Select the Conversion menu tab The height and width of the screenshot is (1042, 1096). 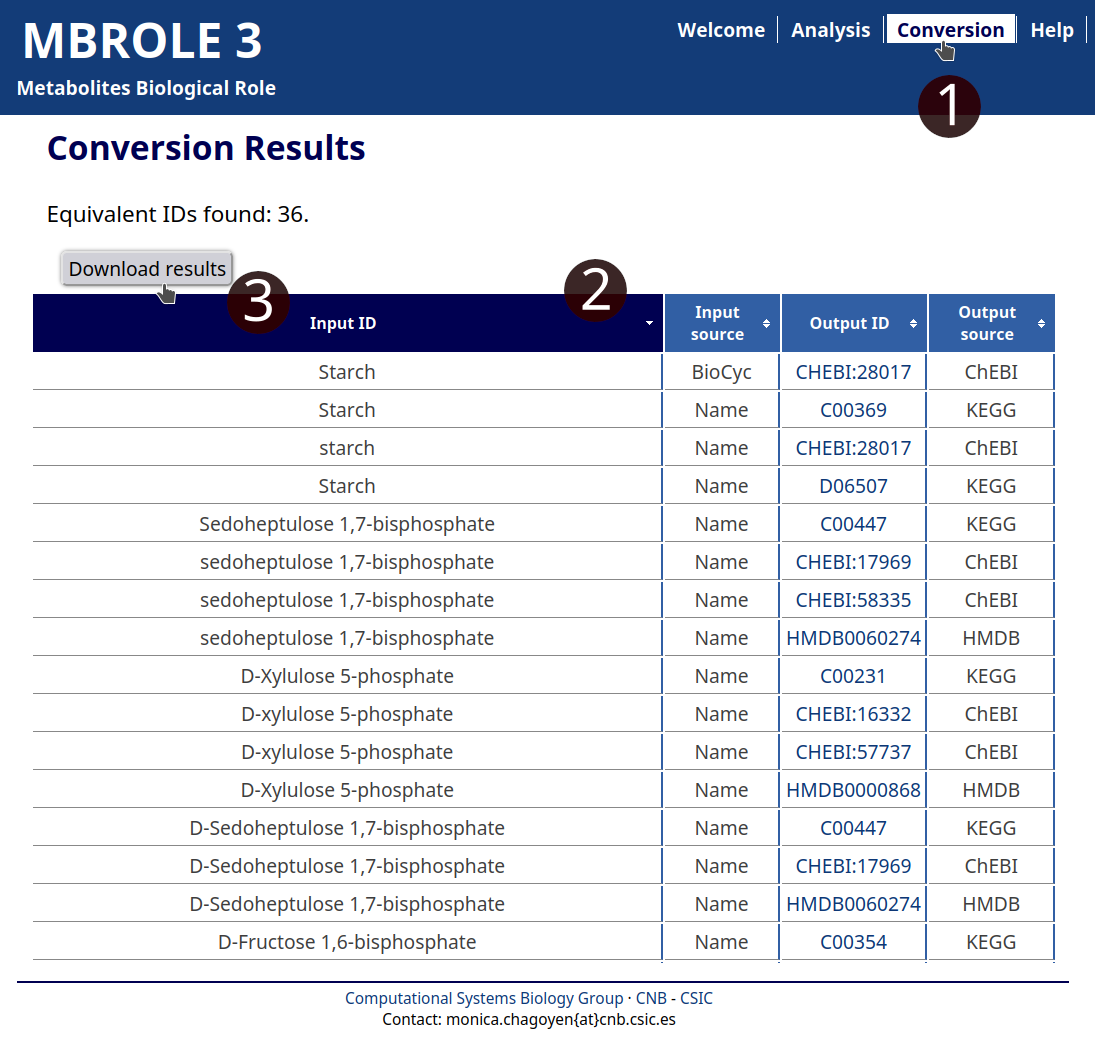point(951,29)
